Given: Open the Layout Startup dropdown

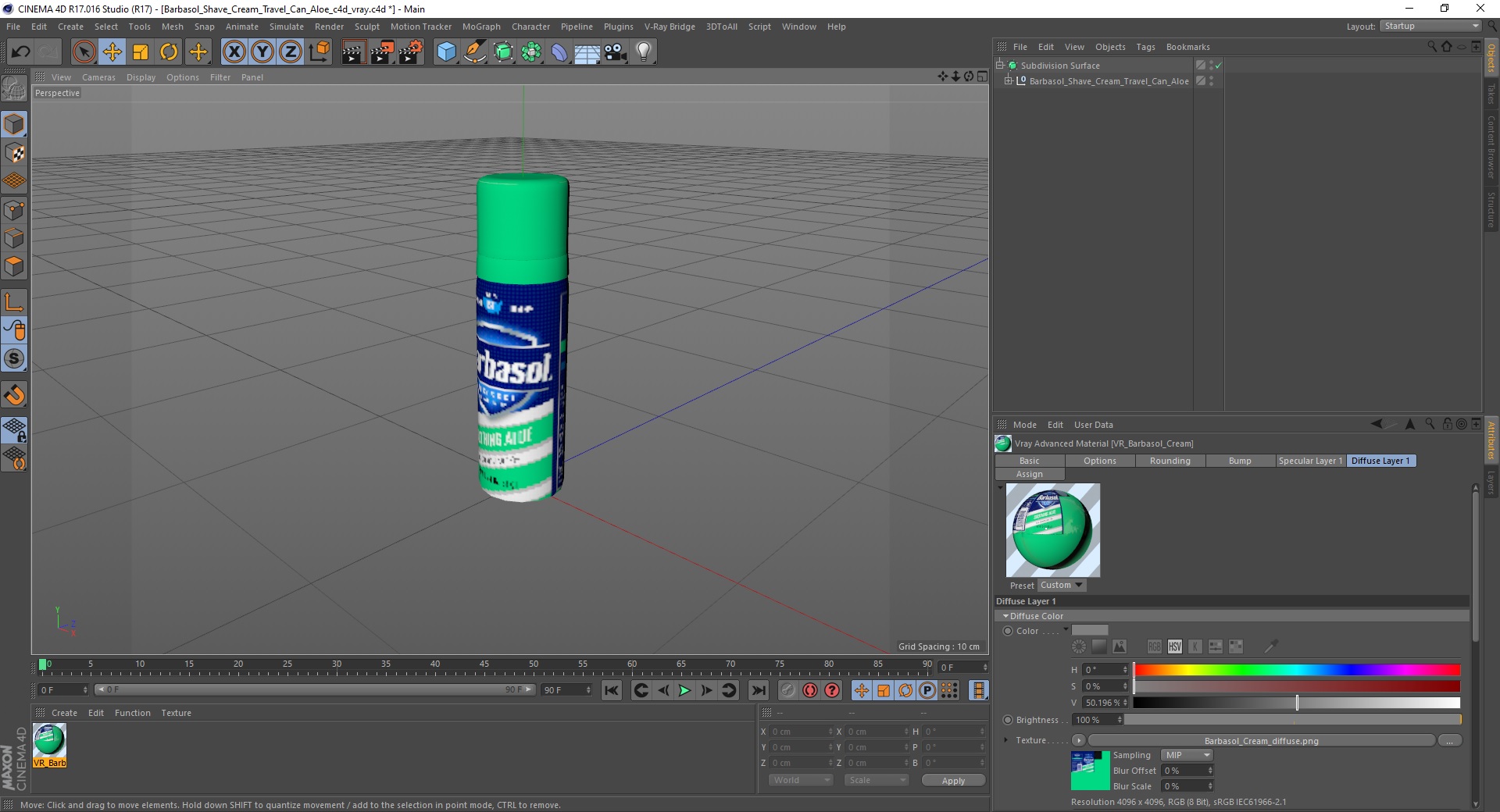Looking at the screenshot, I should tap(1430, 26).
